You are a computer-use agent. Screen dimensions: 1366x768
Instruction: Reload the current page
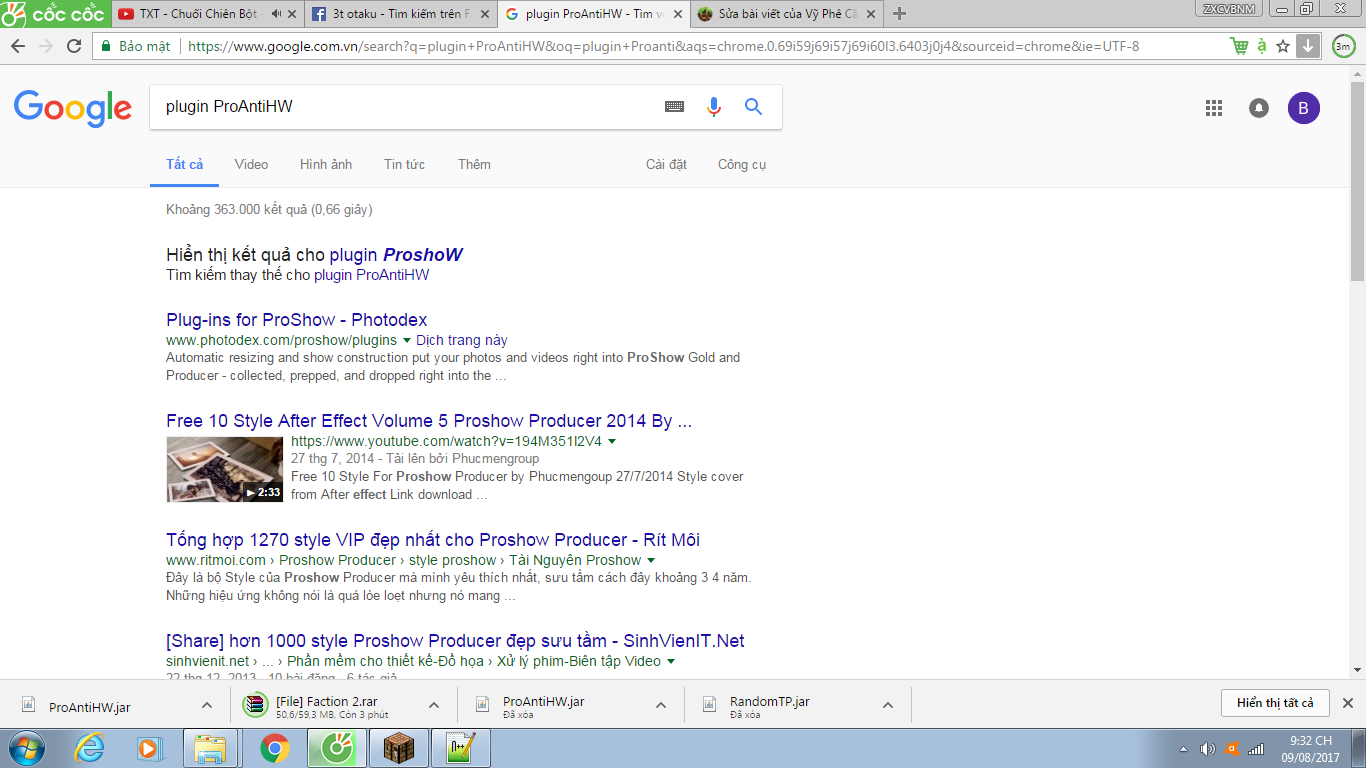click(74, 46)
